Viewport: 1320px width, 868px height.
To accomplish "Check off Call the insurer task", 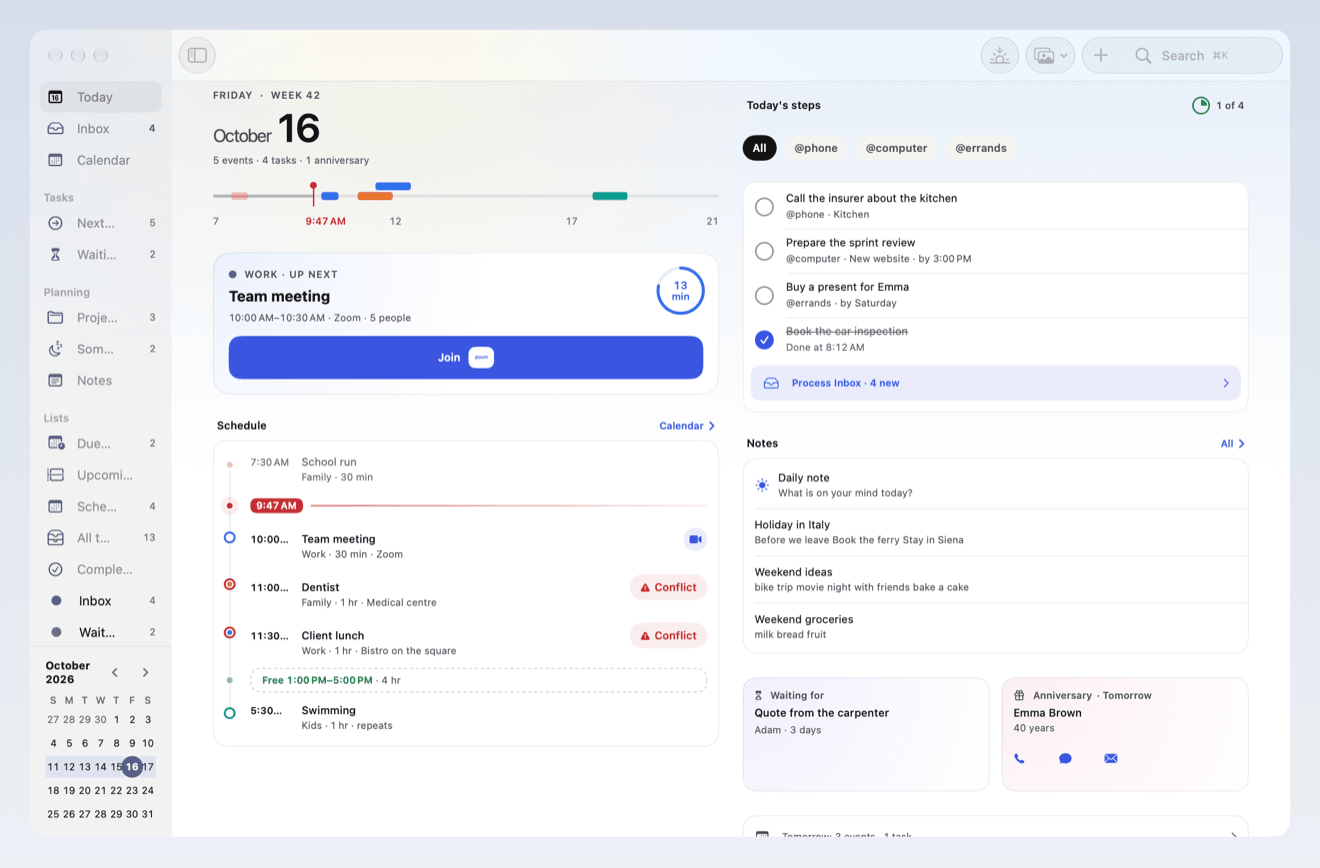I will (764, 207).
